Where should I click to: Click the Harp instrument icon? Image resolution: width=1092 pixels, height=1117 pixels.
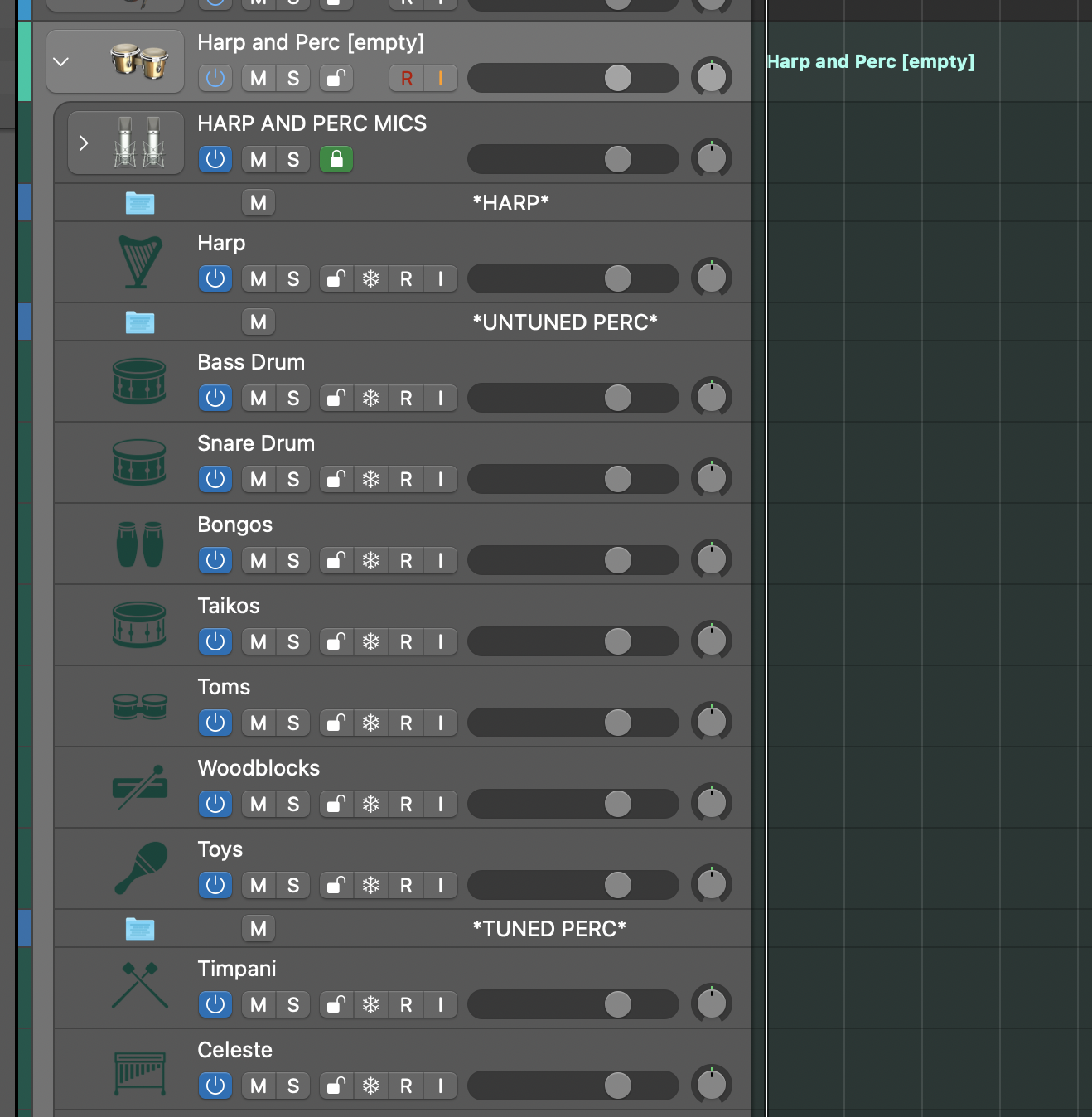coord(139,262)
